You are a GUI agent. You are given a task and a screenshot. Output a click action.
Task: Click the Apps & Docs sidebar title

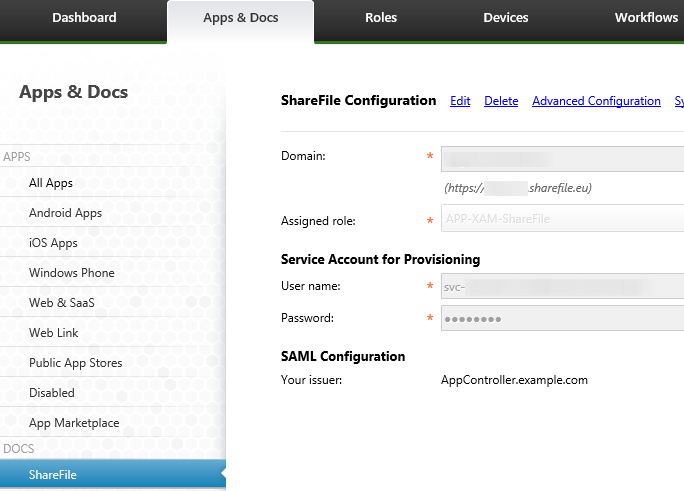(74, 92)
